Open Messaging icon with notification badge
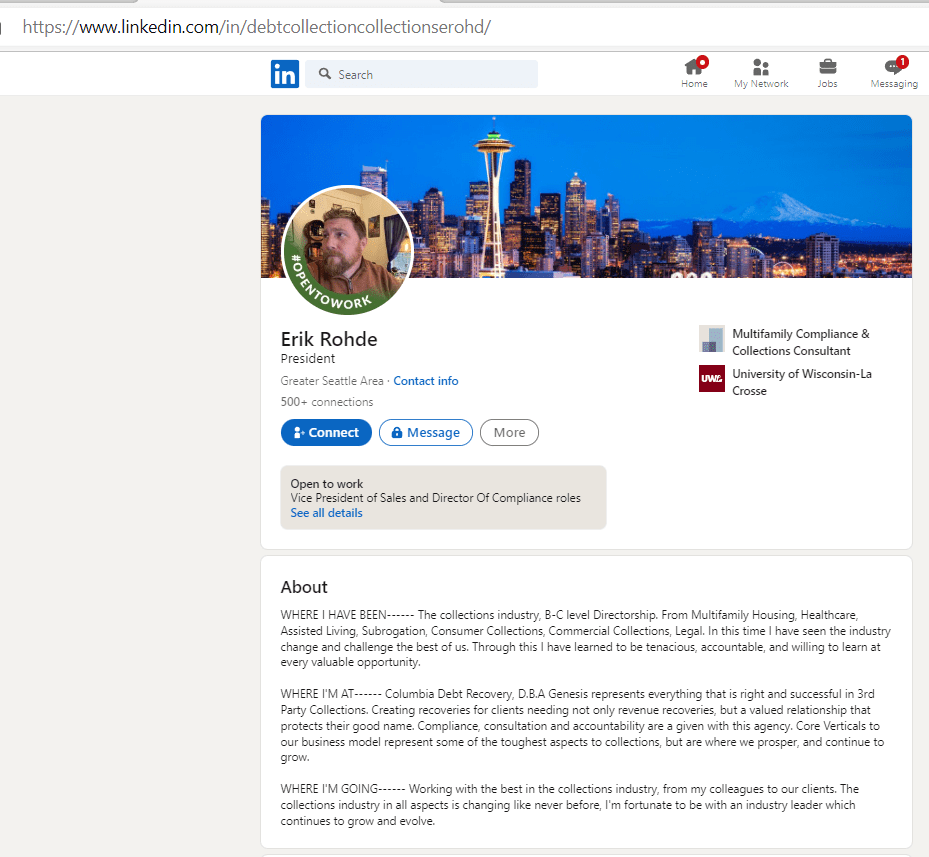Image resolution: width=929 pixels, height=857 pixels. click(894, 67)
